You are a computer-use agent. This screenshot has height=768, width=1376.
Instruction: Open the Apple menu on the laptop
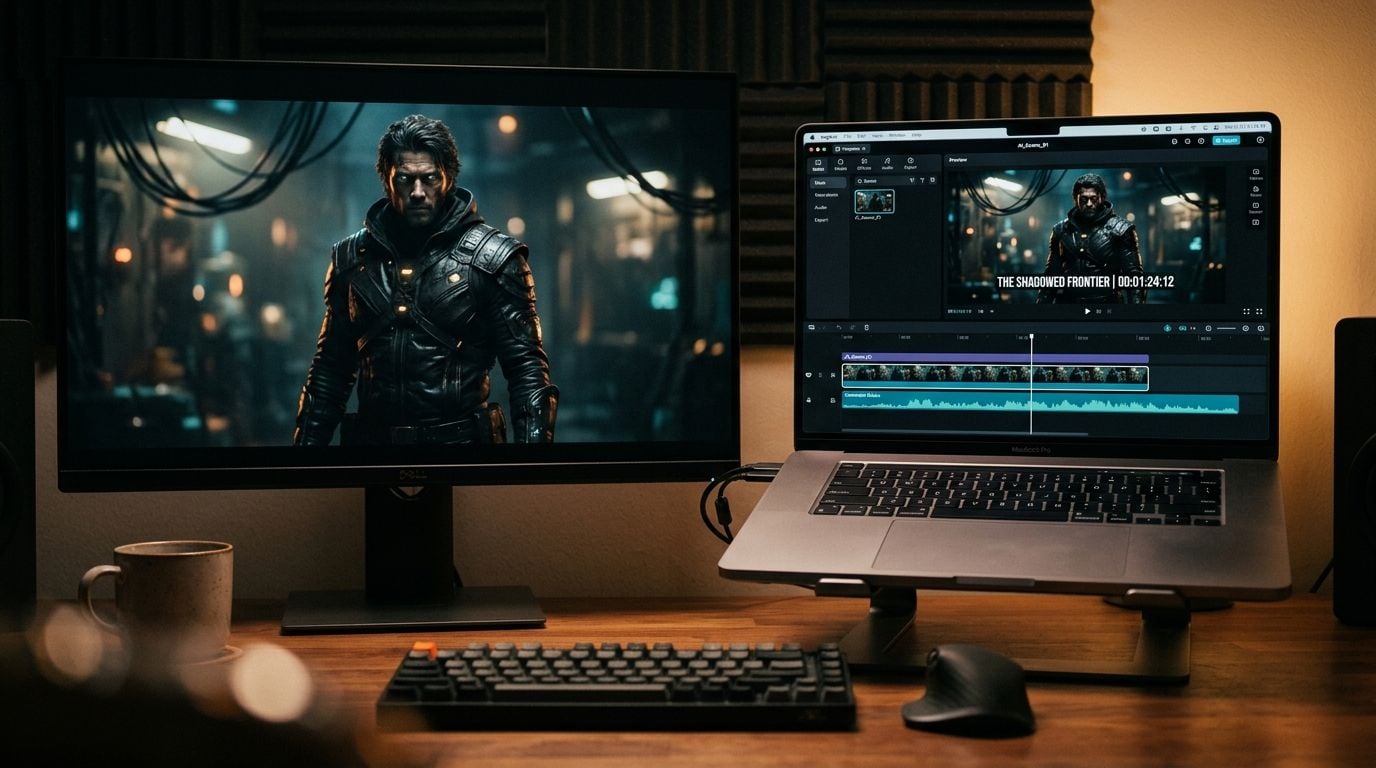tap(812, 137)
